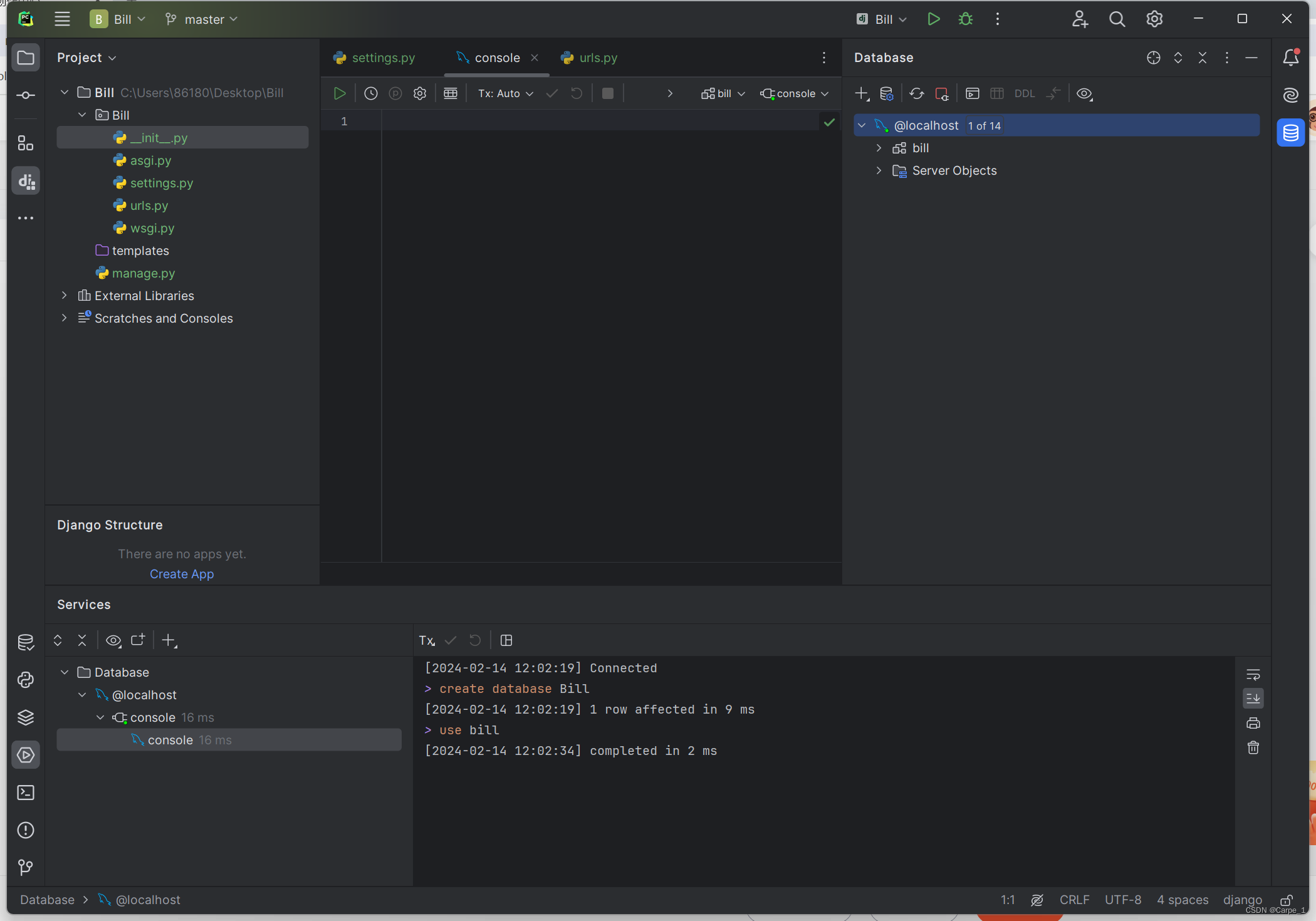The height and width of the screenshot is (921, 1316).
Task: Toggle soft-wrap in services output
Action: coord(1253,675)
